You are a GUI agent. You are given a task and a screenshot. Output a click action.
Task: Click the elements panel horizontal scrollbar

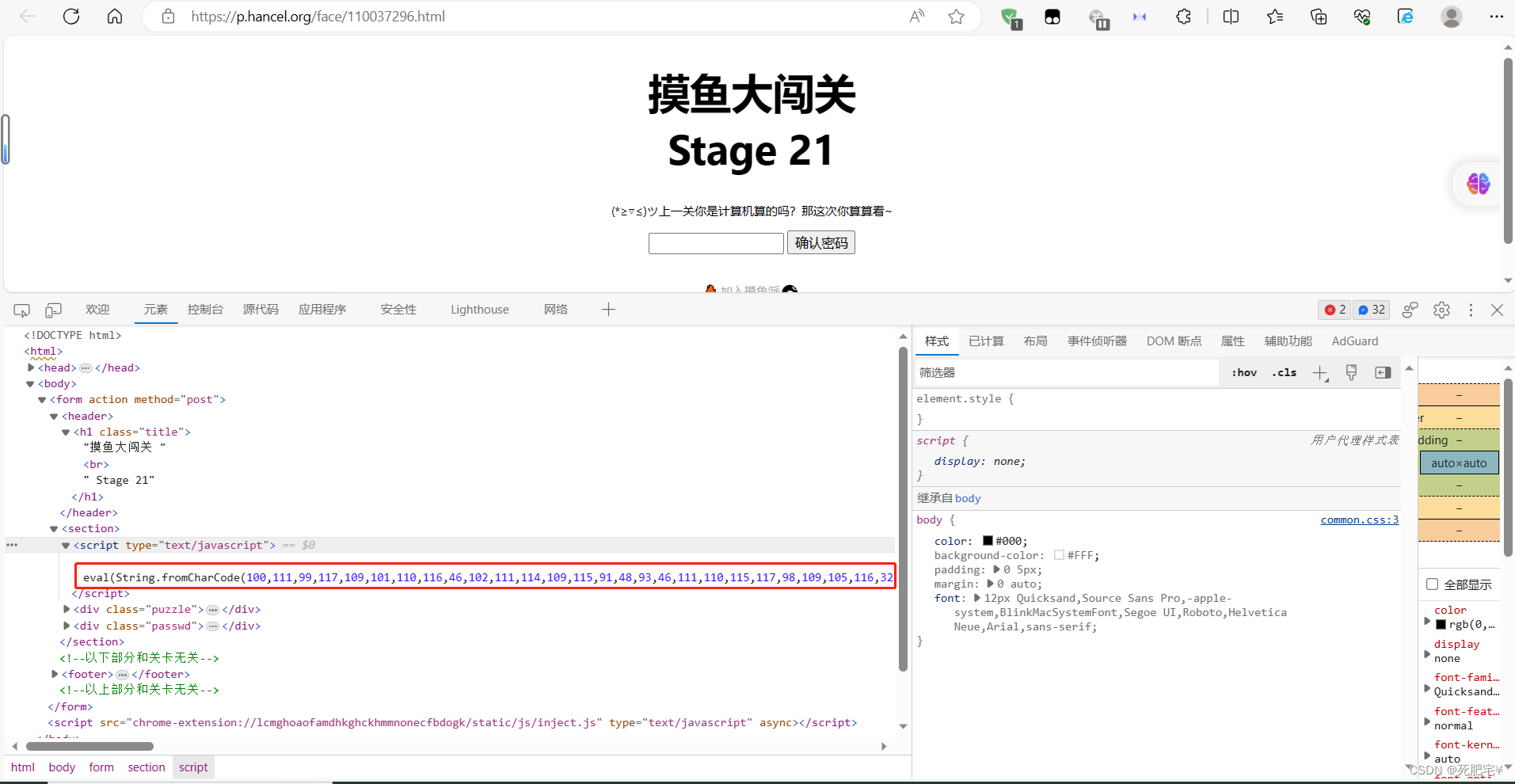pos(89,746)
